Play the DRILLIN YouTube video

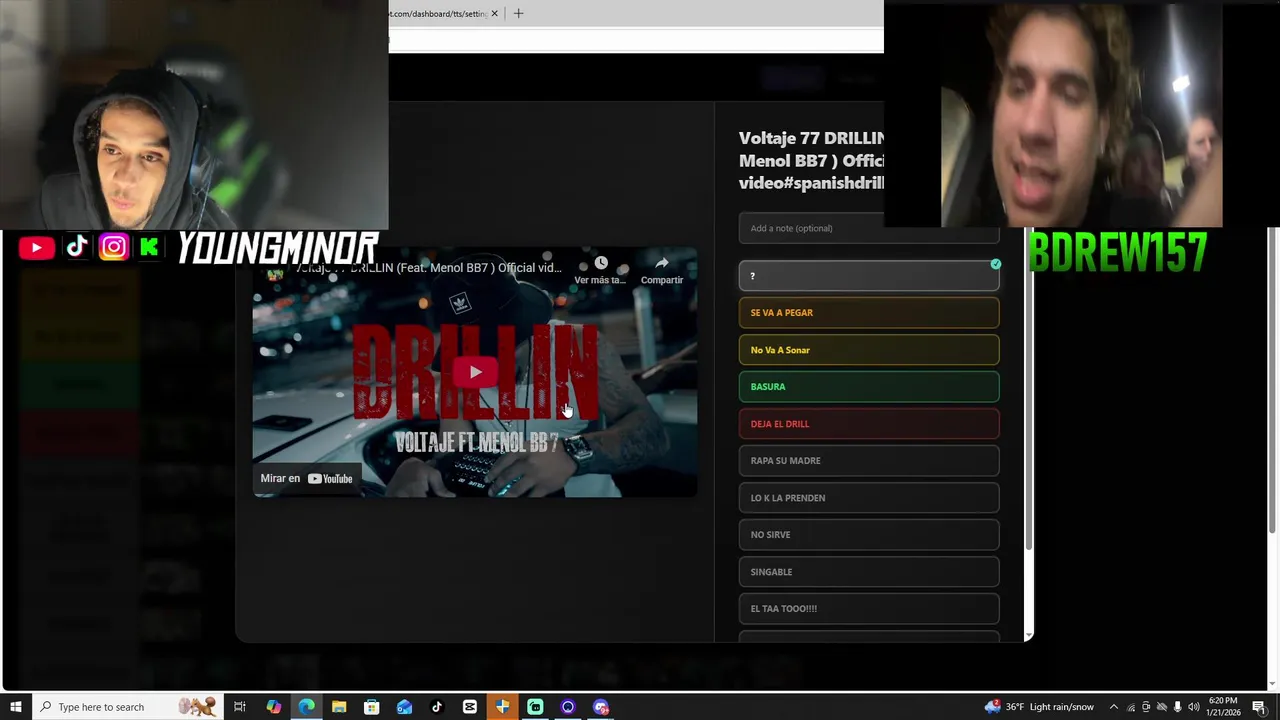(x=475, y=372)
